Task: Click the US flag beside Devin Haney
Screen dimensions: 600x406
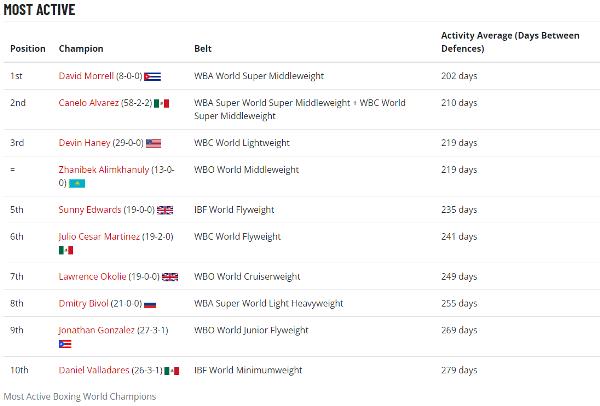Action: tap(153, 143)
